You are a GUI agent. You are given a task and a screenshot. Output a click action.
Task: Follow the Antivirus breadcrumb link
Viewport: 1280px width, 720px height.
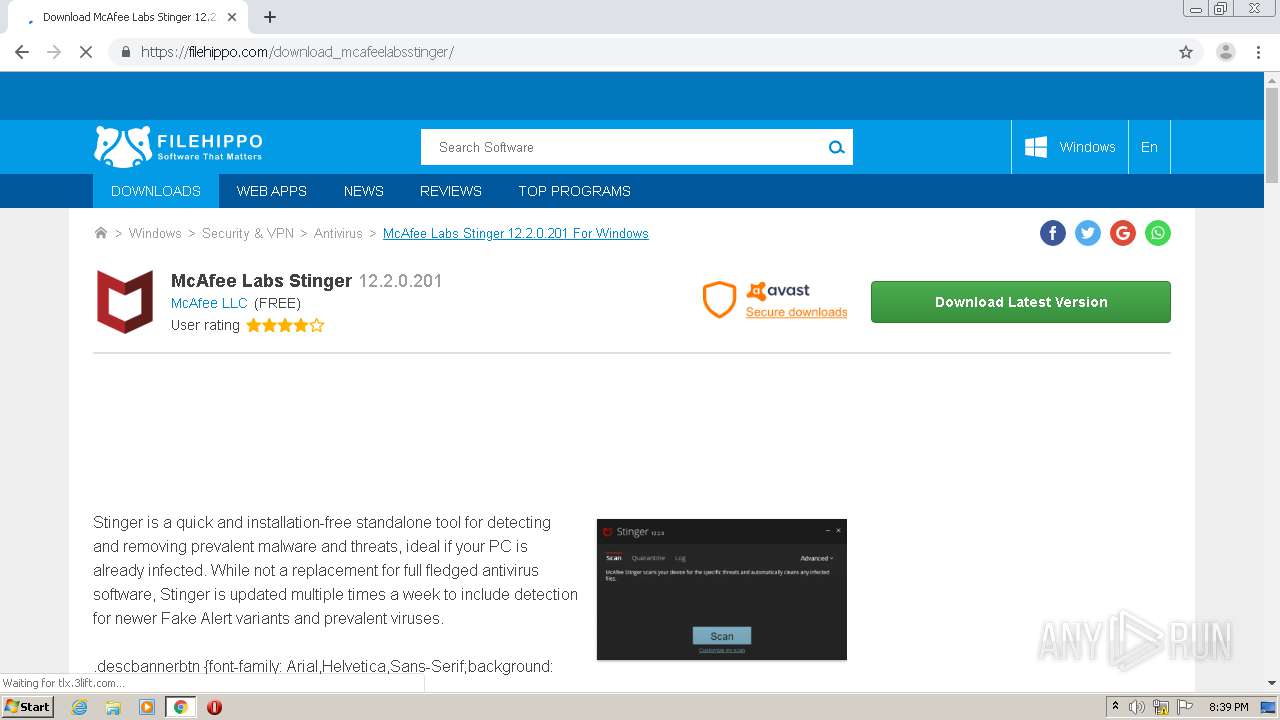[x=338, y=233]
